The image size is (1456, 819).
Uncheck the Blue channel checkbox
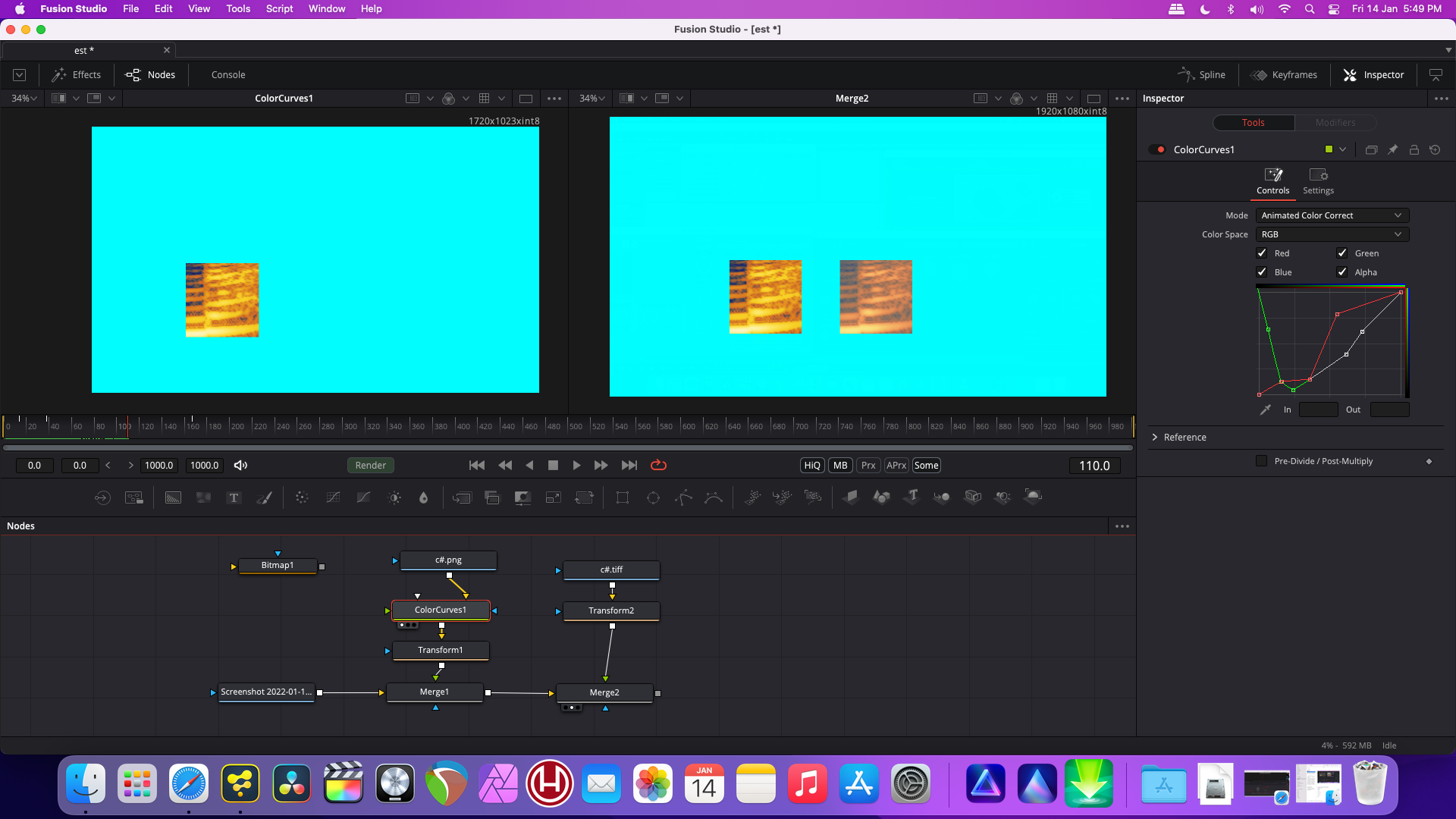pyautogui.click(x=1262, y=272)
